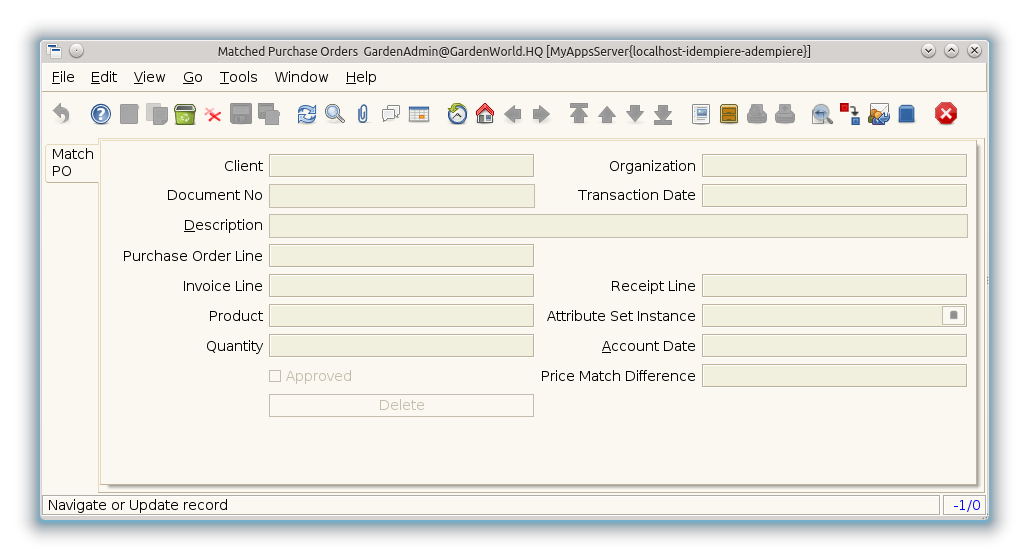Click the Attachment paperclip icon
1029x560 pixels.
click(x=363, y=114)
